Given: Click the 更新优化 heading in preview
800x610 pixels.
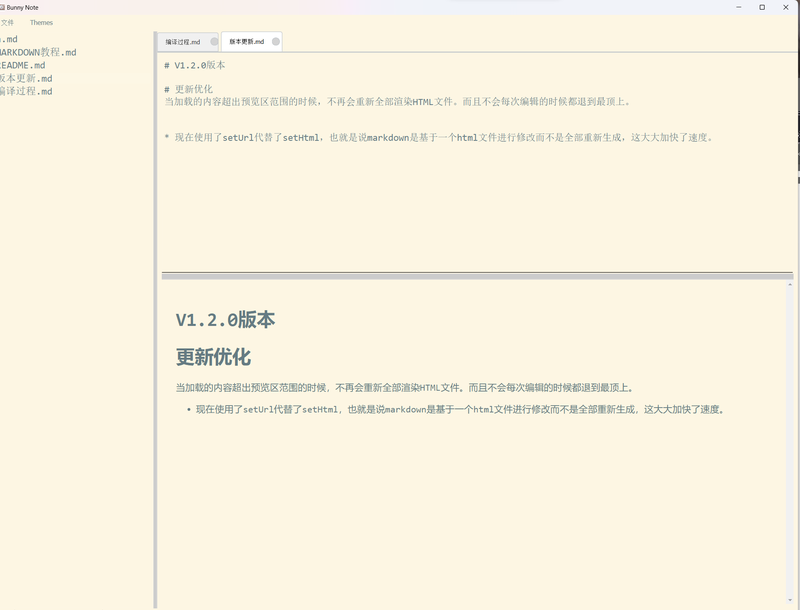Looking at the screenshot, I should coord(213,357).
